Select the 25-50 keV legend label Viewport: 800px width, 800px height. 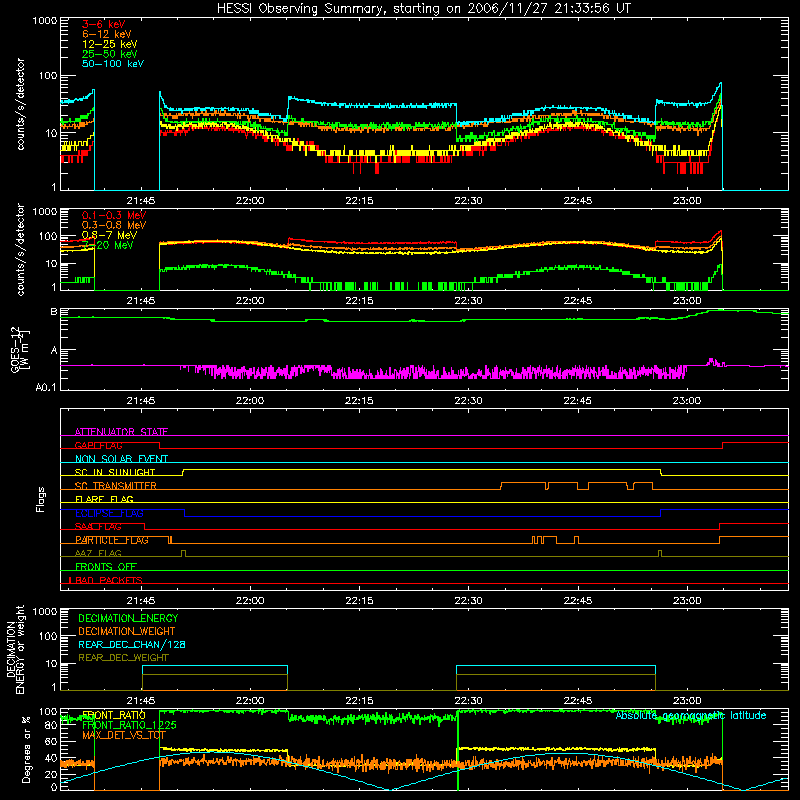110,54
